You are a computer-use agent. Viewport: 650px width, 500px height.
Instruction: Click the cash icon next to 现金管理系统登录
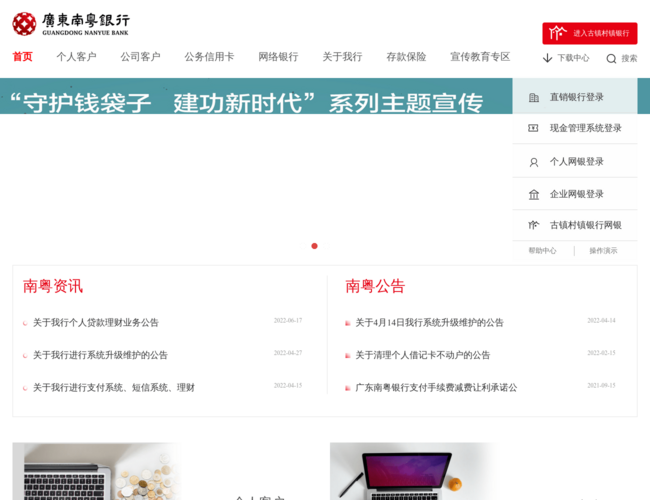pyautogui.click(x=533, y=128)
